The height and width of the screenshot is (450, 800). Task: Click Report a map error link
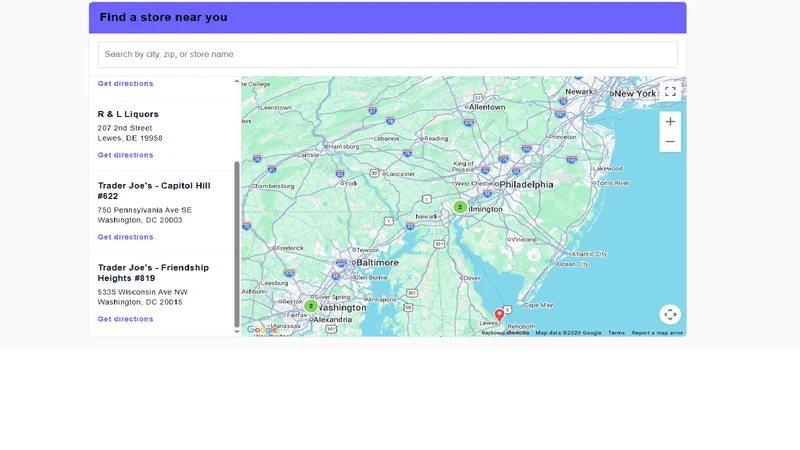tap(657, 333)
